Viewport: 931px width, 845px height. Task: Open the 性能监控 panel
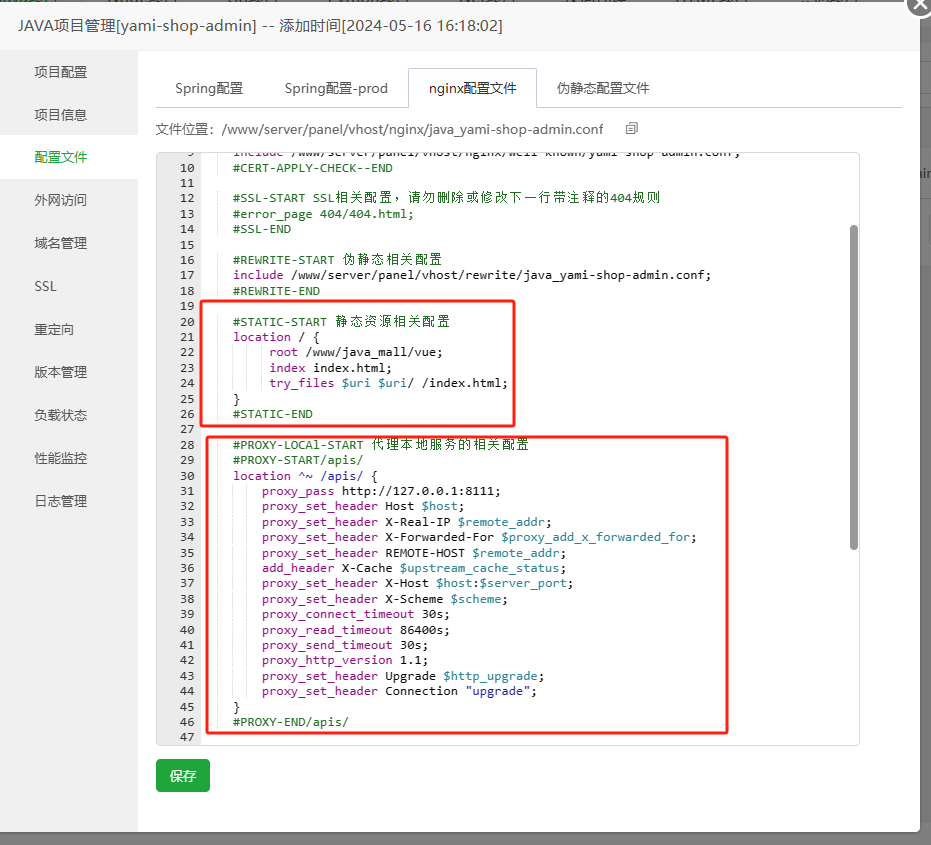pos(60,458)
